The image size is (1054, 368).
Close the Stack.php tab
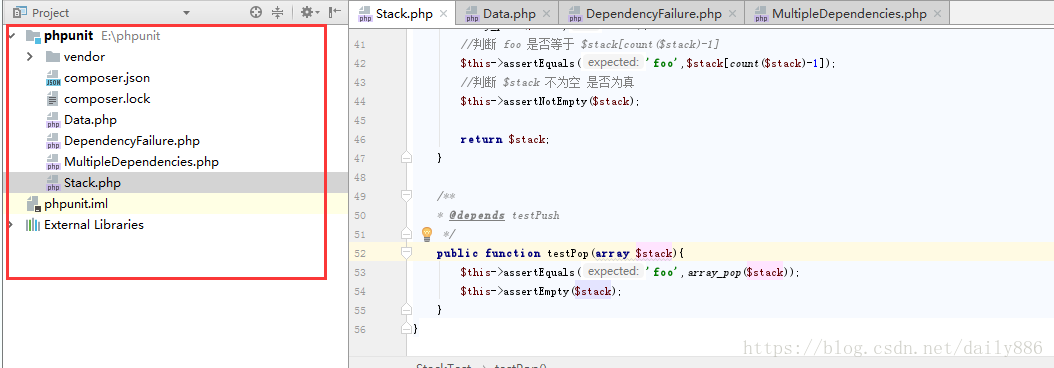pyautogui.click(x=443, y=13)
